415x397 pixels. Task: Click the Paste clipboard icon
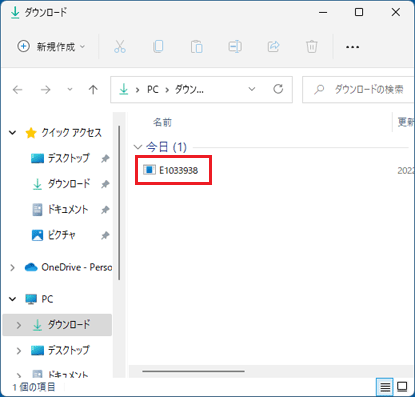click(x=197, y=47)
